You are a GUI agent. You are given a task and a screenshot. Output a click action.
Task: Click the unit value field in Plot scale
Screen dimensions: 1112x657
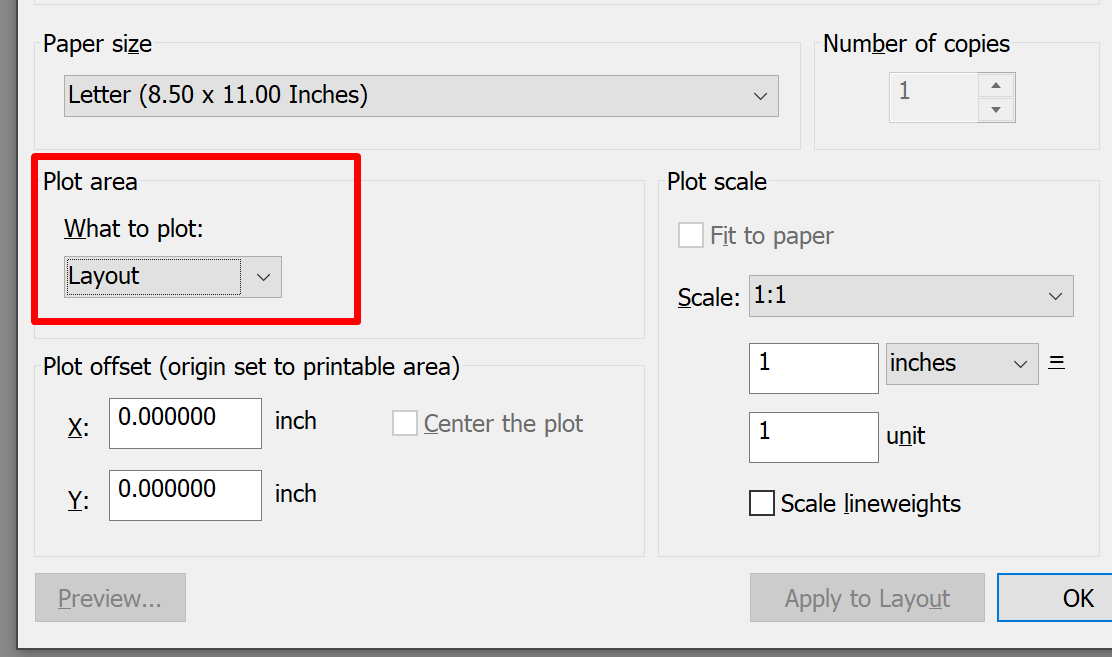[x=812, y=437]
